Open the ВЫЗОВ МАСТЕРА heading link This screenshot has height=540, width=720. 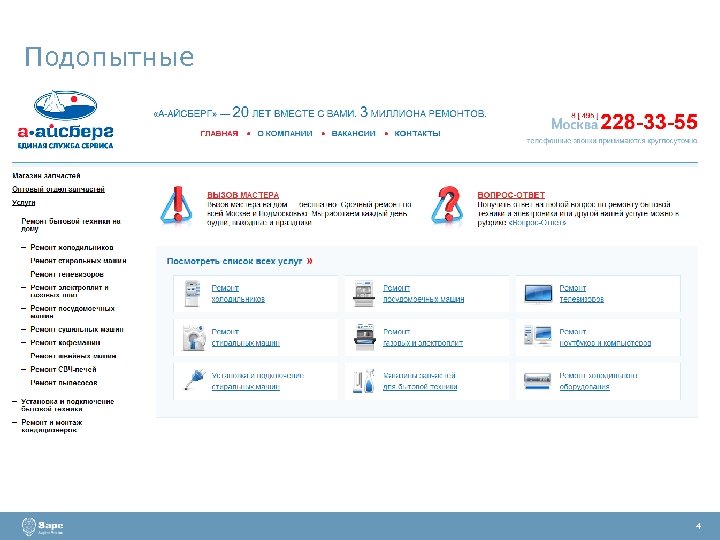(x=243, y=195)
